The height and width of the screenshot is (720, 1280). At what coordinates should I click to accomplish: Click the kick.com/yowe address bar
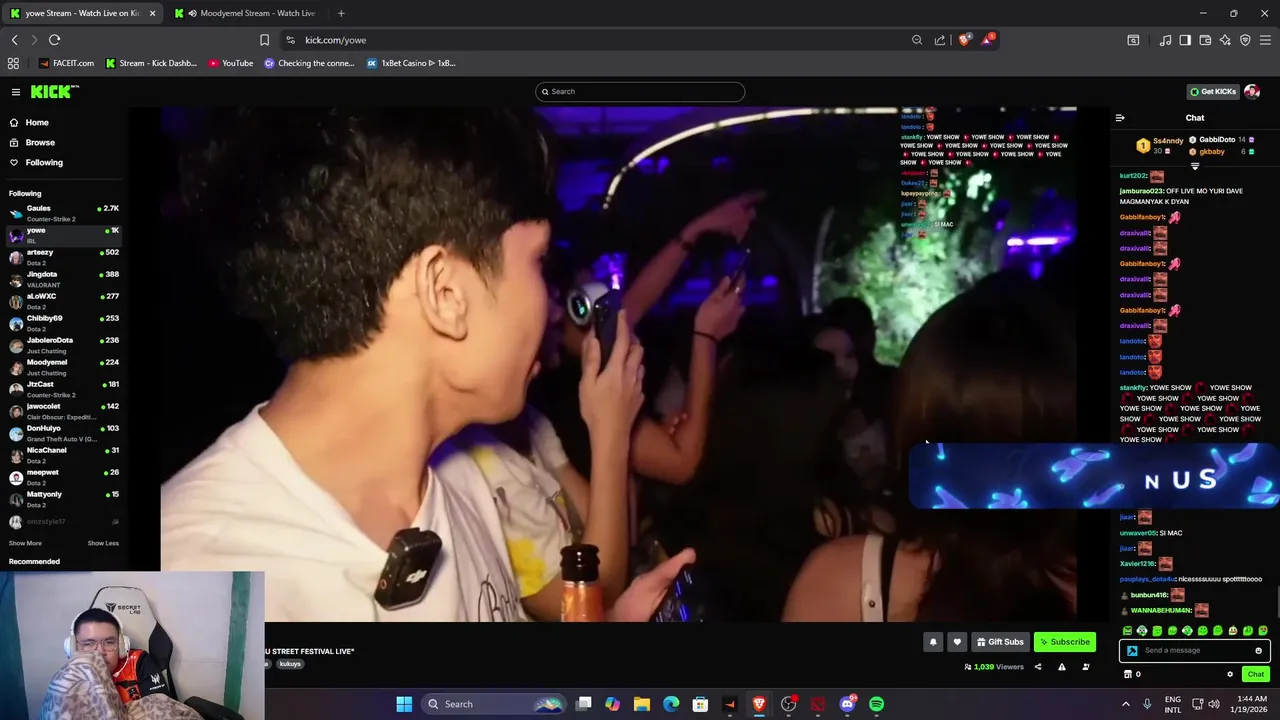click(x=335, y=40)
